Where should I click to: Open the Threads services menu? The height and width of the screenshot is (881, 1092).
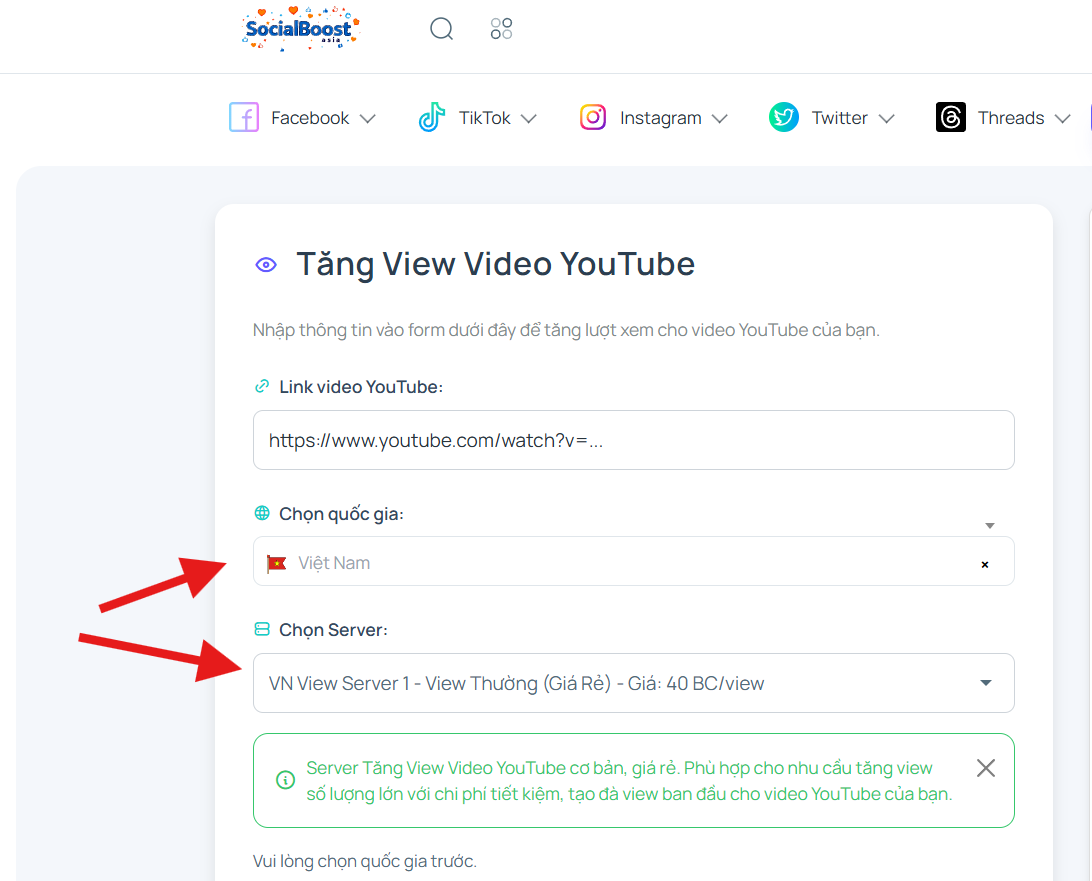1004,118
